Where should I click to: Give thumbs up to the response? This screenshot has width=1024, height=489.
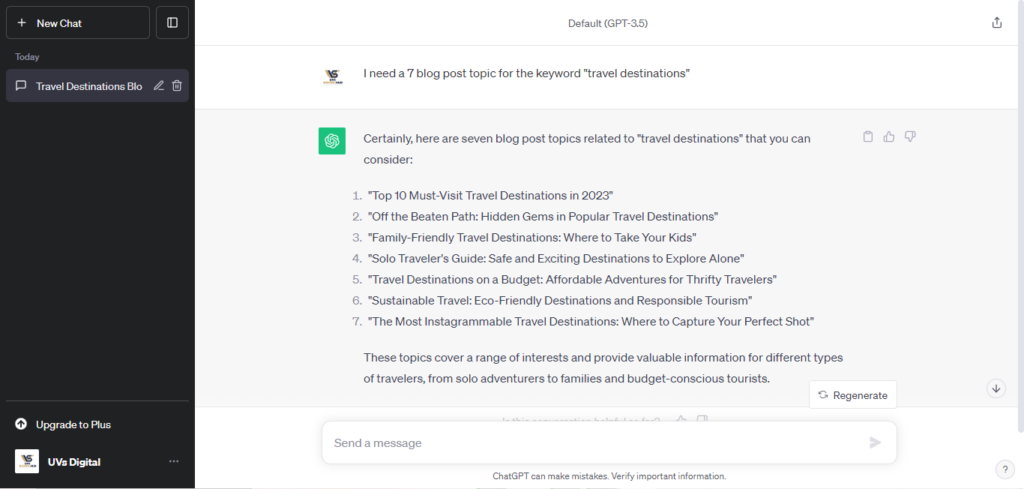pyautogui.click(x=889, y=136)
